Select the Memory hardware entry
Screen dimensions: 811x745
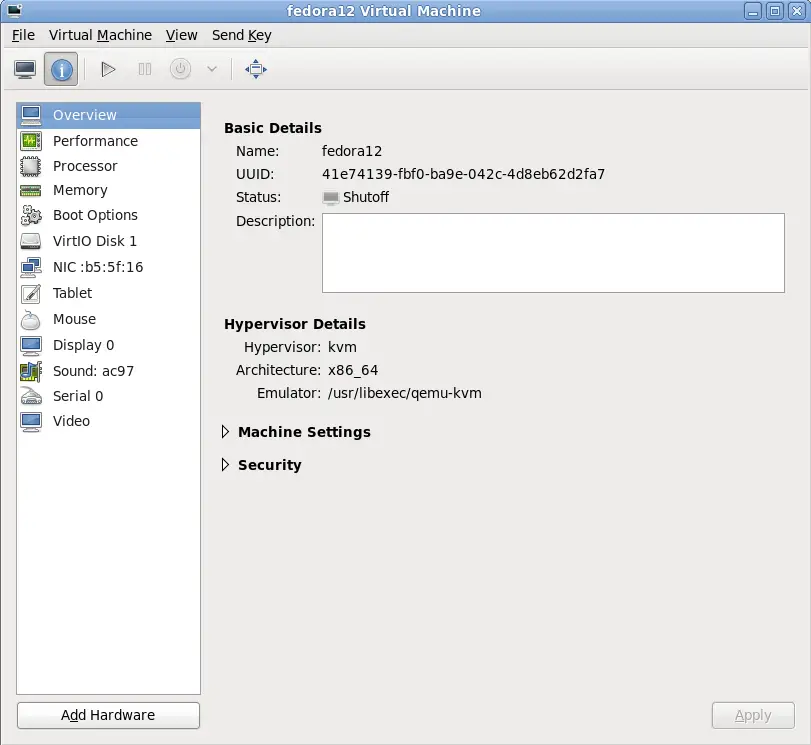click(x=80, y=190)
